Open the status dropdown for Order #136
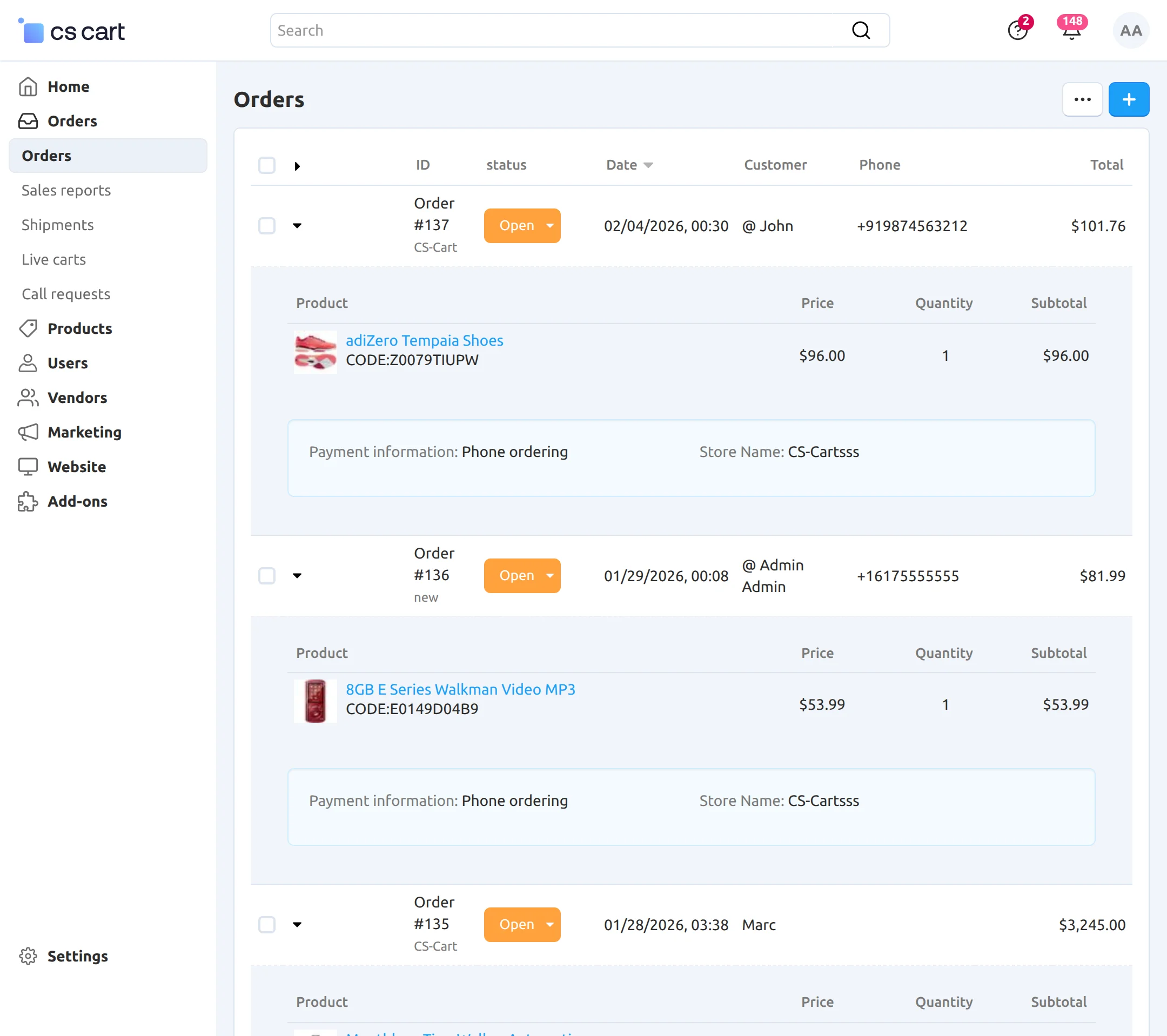Viewport: 1167px width, 1036px height. click(550, 575)
